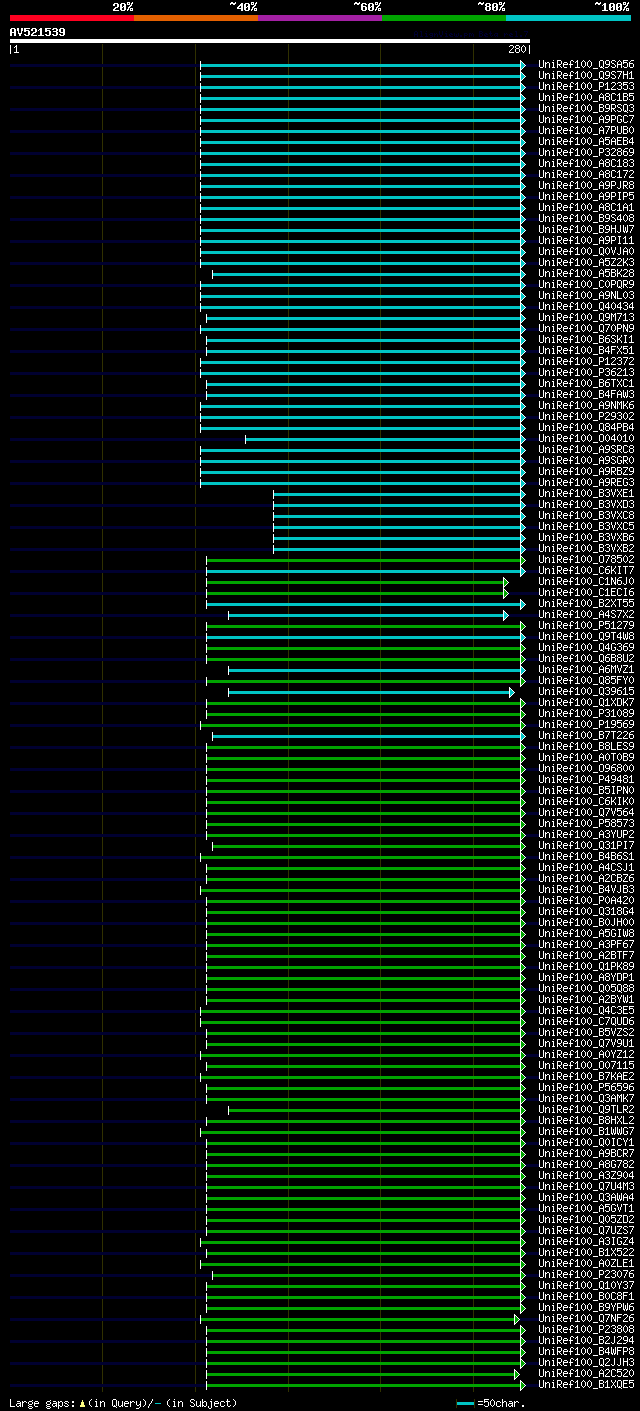Open hit UniRef100_A7PUB0
The image size is (640, 1411).
[586, 130]
